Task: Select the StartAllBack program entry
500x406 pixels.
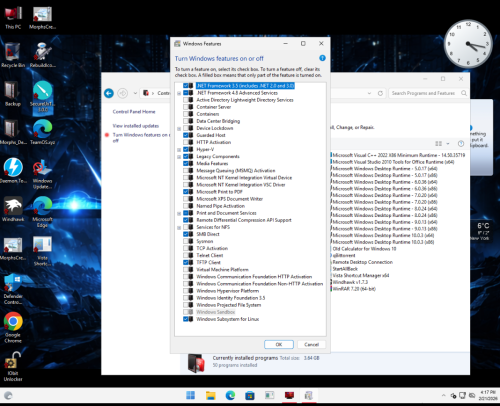Action: tap(345, 269)
